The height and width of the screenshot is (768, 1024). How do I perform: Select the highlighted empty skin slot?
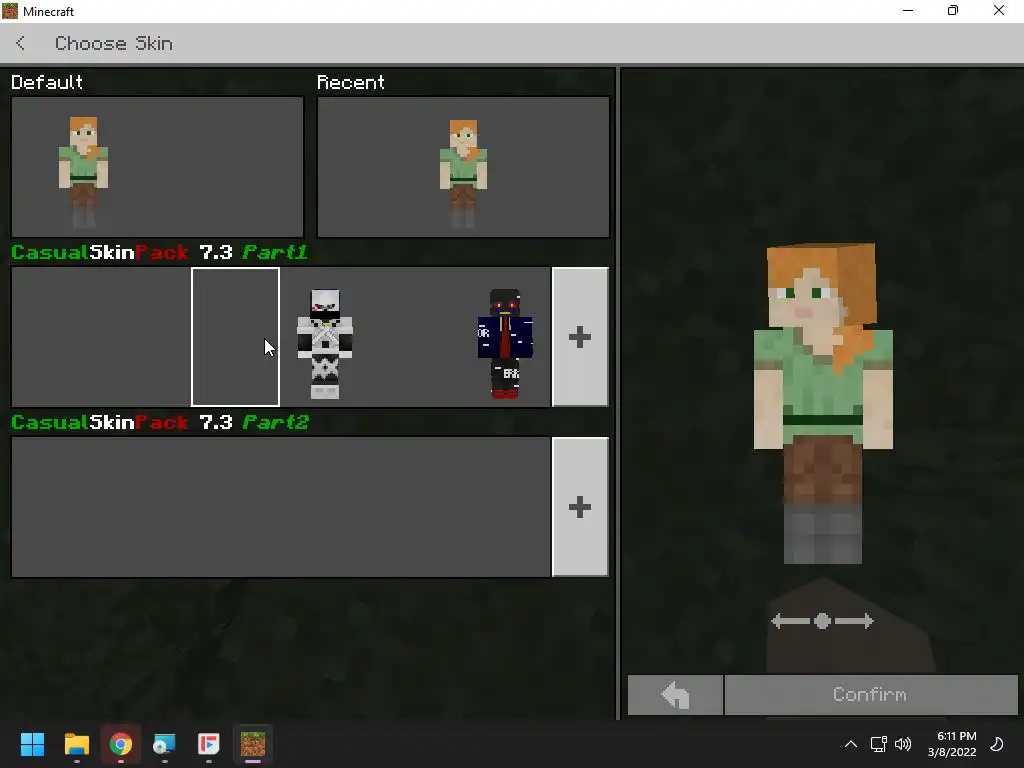pos(235,337)
